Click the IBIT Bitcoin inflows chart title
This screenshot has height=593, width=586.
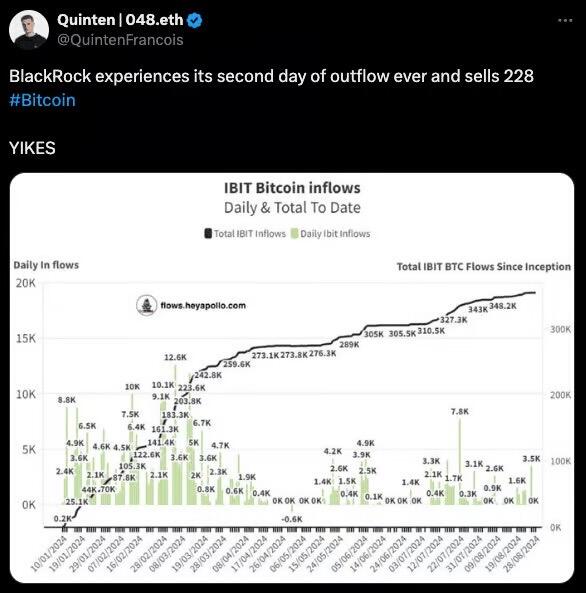[292, 188]
